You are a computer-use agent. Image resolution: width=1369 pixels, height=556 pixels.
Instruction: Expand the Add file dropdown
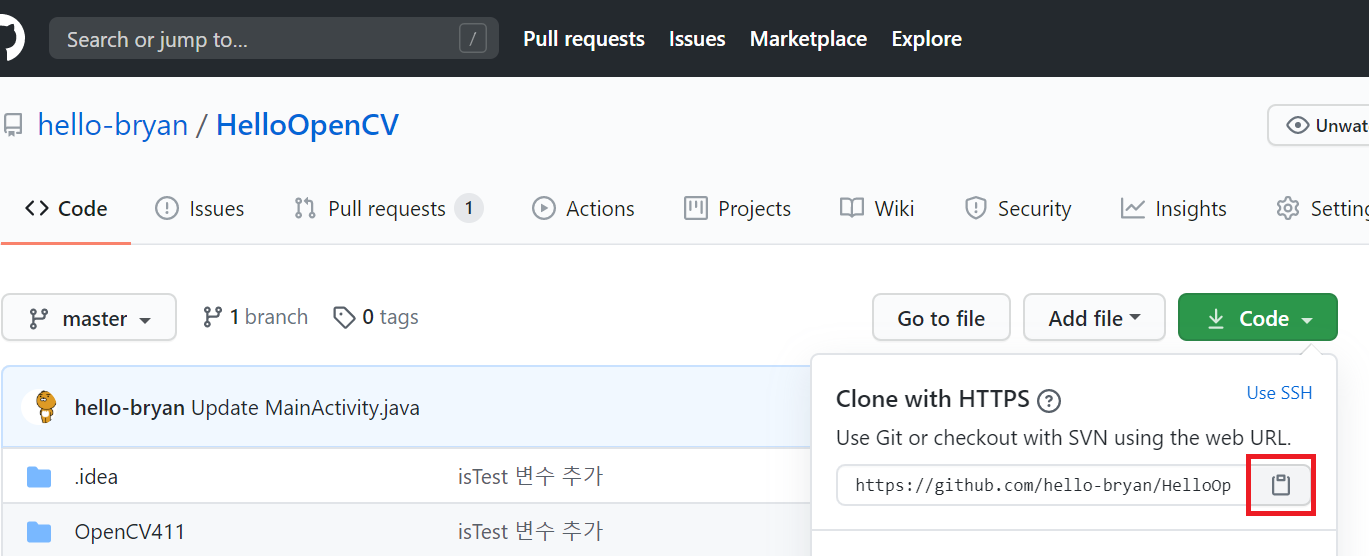click(x=1094, y=318)
